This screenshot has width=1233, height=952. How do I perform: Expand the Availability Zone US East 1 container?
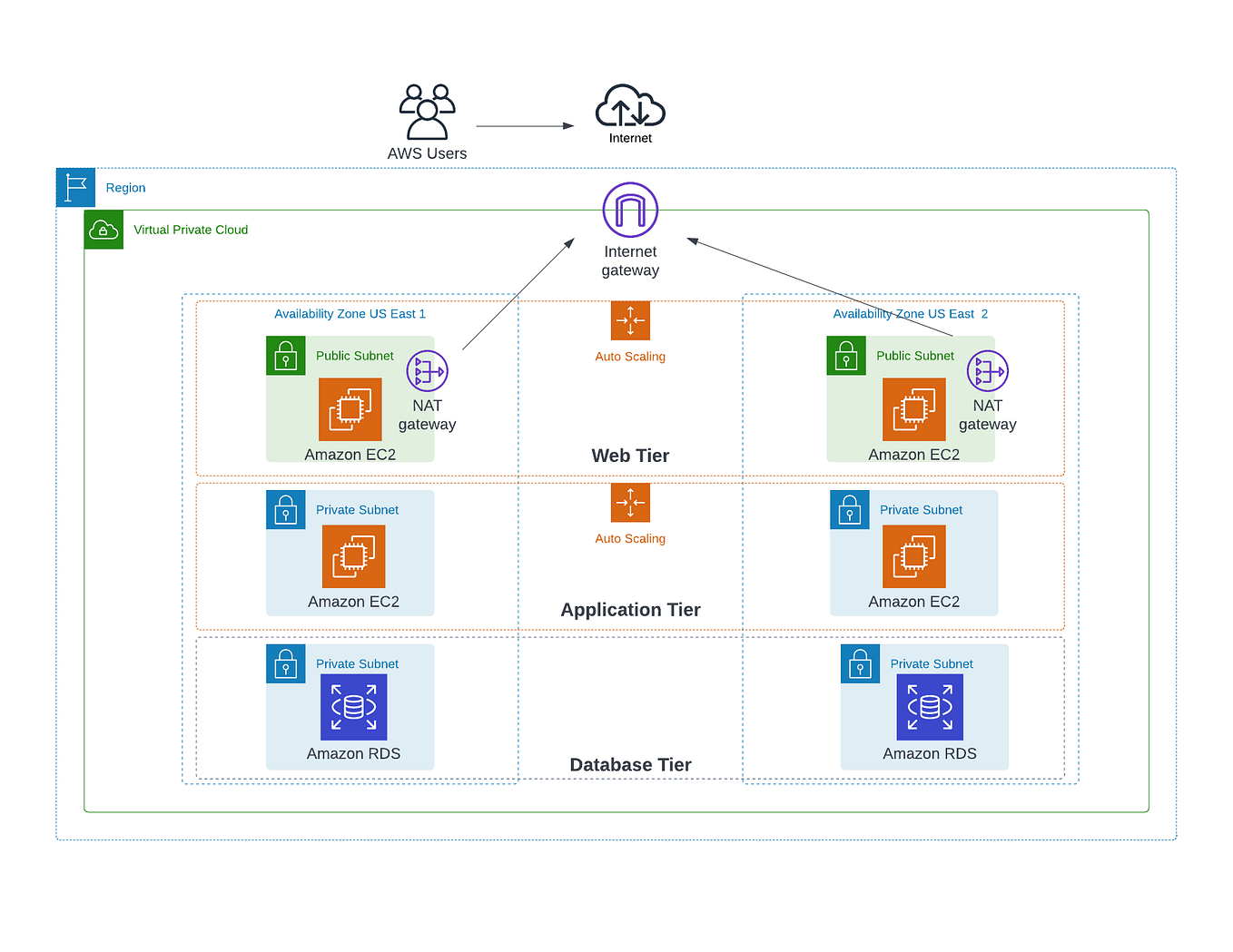[350, 313]
